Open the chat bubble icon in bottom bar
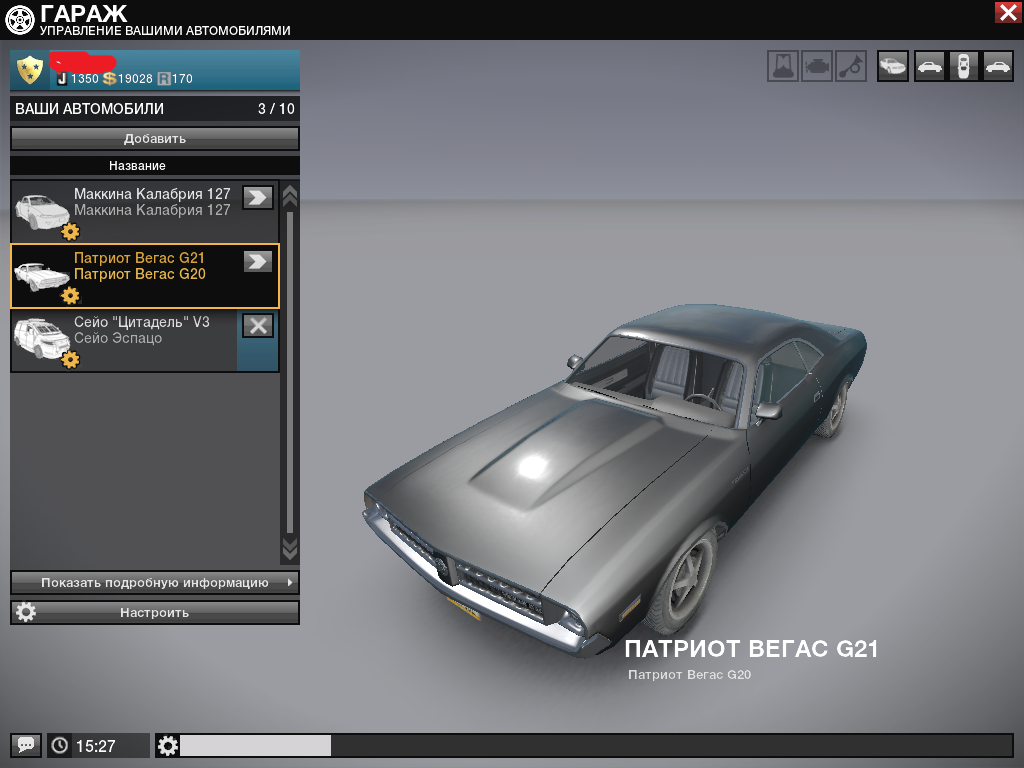Viewport: 1024px width, 768px height. tap(26, 745)
